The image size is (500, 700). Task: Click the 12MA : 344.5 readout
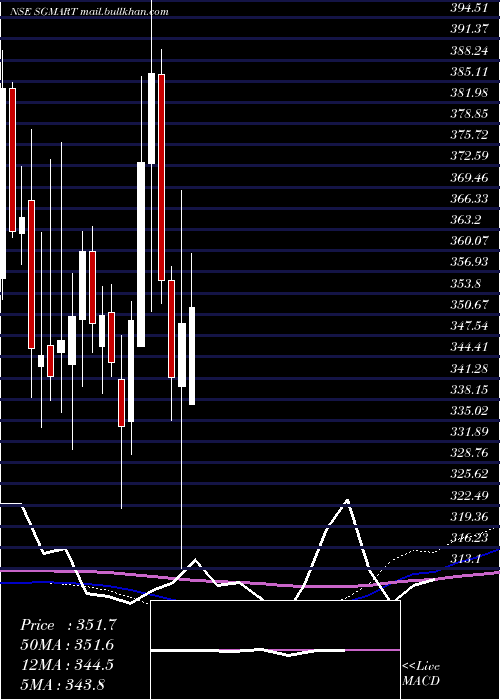[67, 665]
